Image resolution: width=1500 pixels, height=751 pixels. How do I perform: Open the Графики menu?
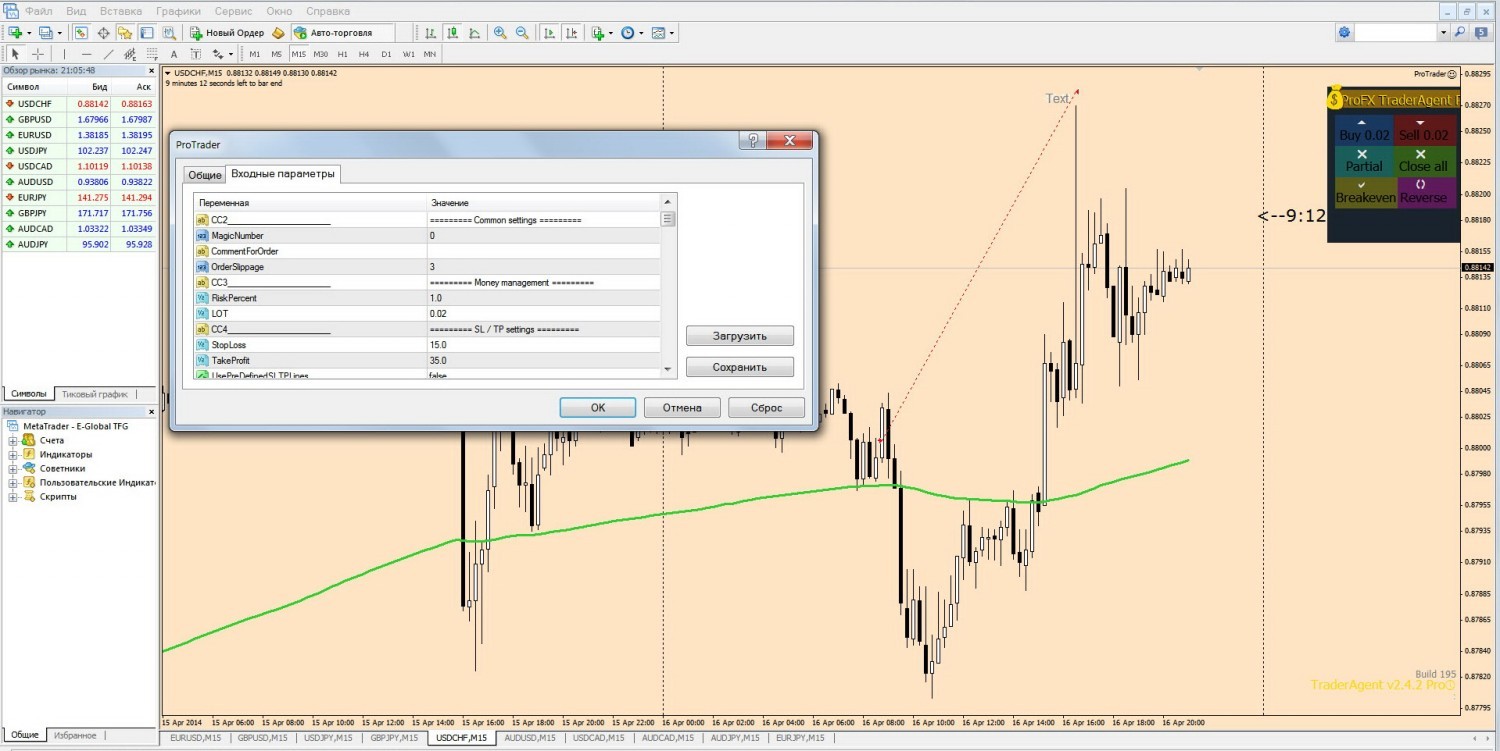point(178,11)
